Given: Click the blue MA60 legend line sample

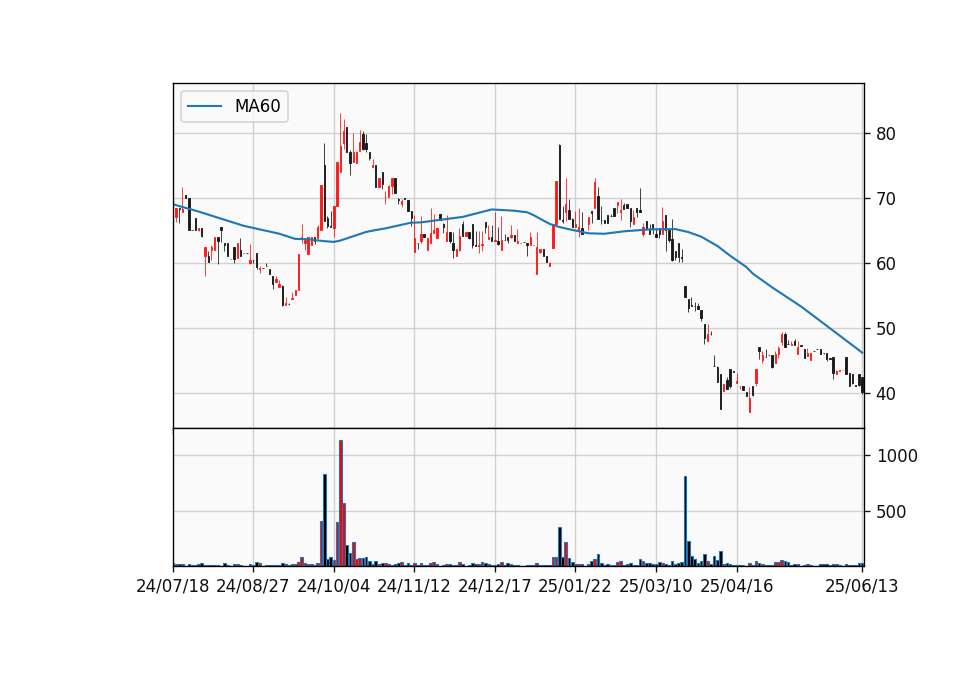Looking at the screenshot, I should click(x=204, y=106).
